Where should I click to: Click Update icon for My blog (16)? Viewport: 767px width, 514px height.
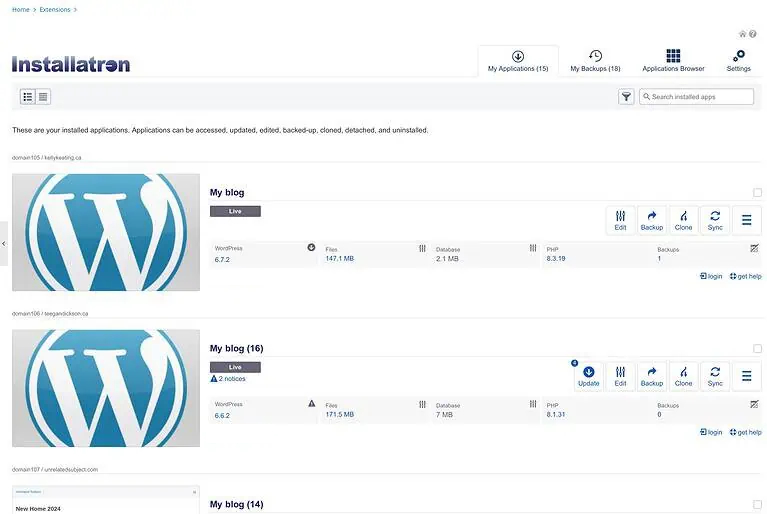tap(589, 376)
